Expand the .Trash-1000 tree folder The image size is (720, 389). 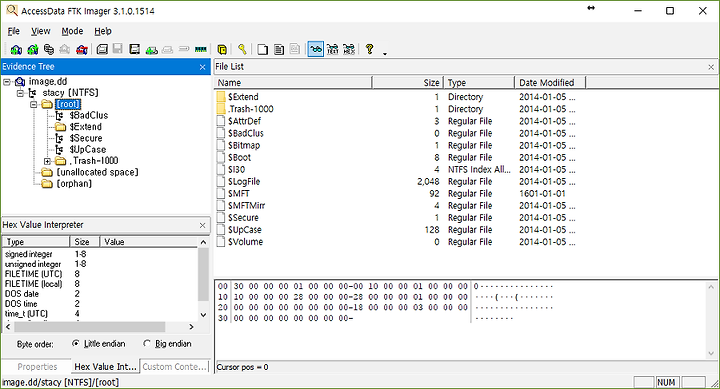(x=47, y=161)
